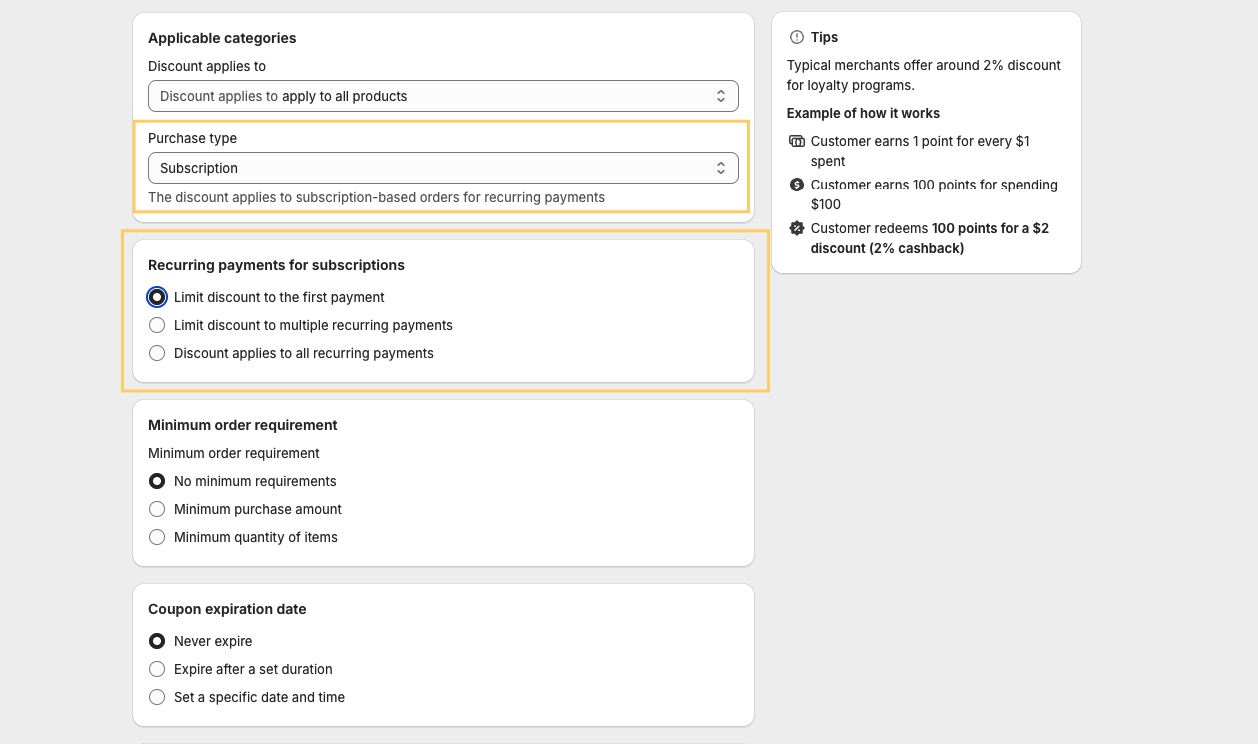The height and width of the screenshot is (744, 1258).
Task: Click the info icon beside Tips
Action: [797, 37]
